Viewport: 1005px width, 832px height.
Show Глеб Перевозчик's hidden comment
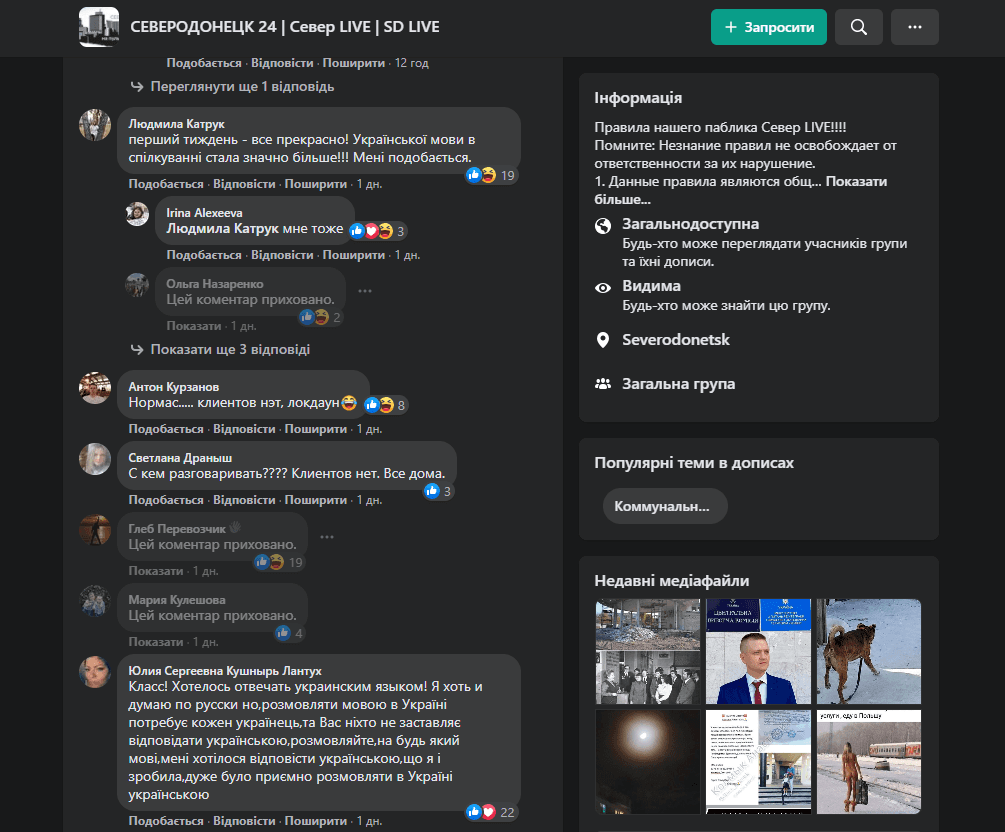click(x=156, y=571)
